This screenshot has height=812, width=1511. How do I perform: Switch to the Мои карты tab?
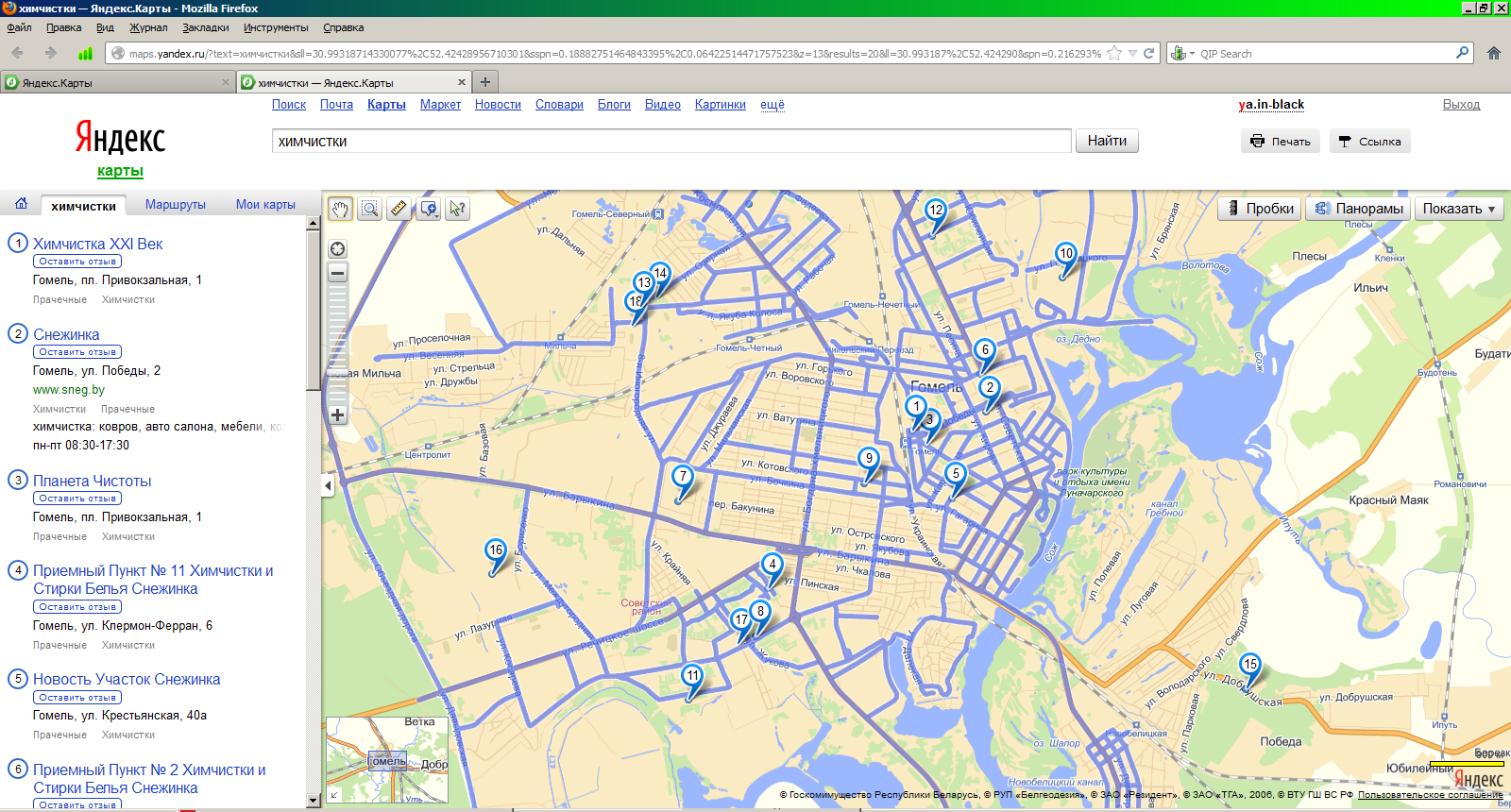pyautogui.click(x=265, y=204)
